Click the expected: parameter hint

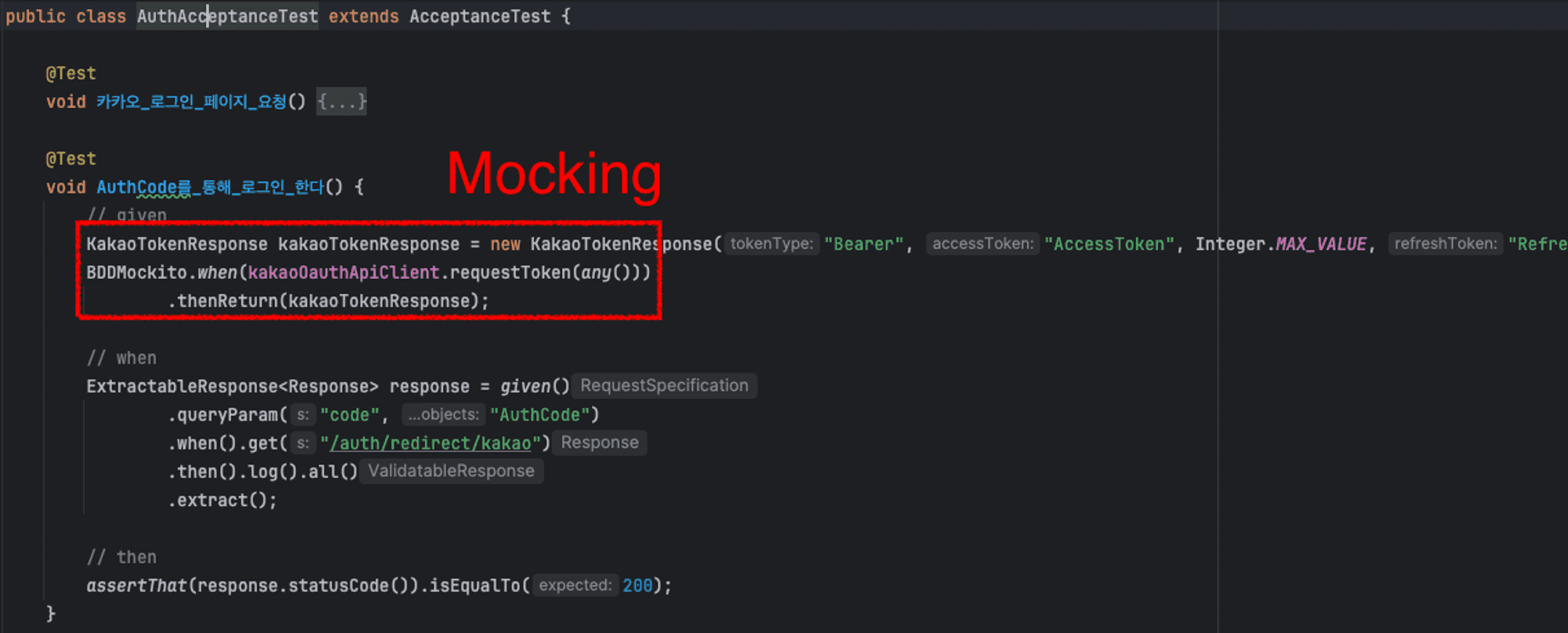click(575, 585)
